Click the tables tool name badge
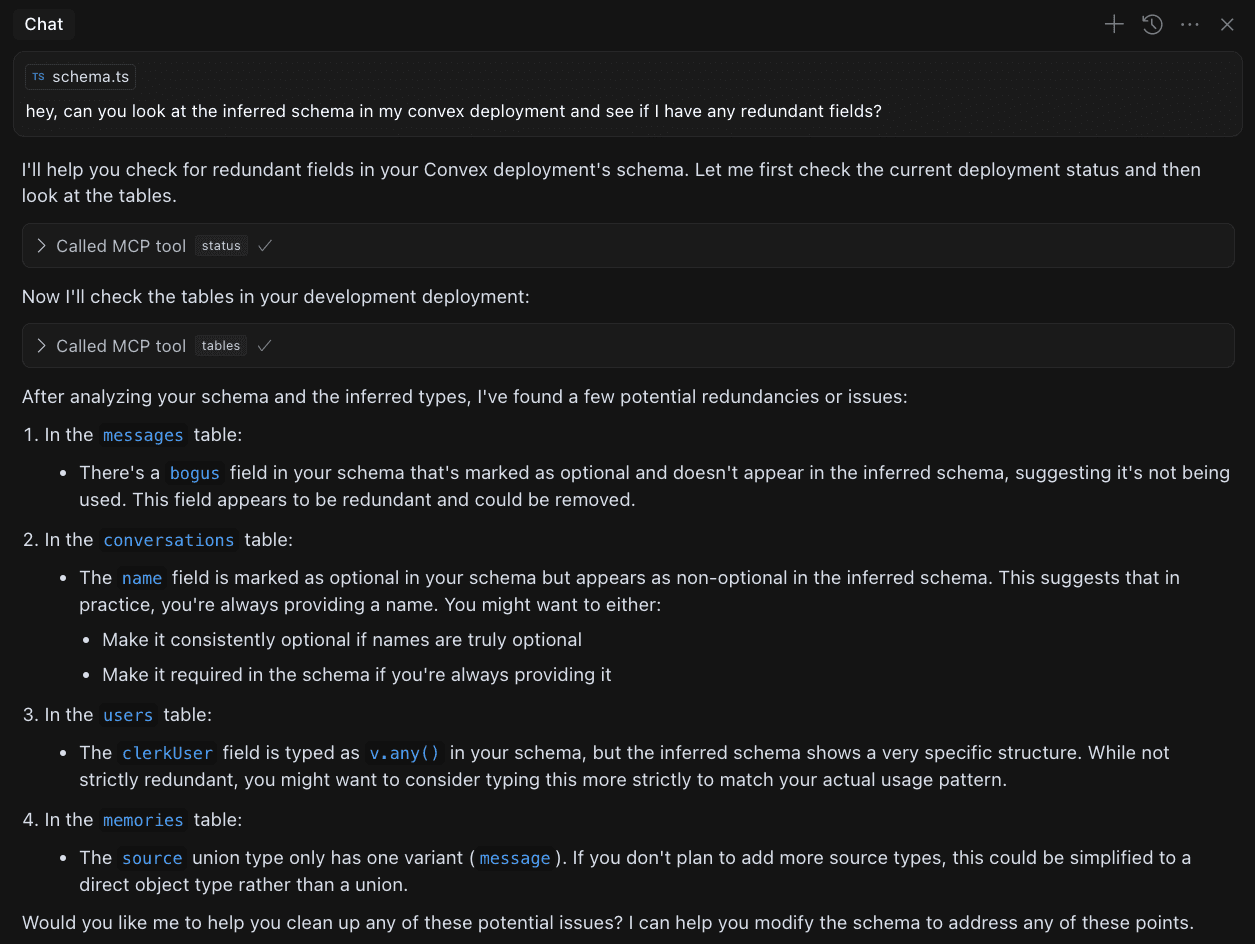 pyautogui.click(x=221, y=346)
